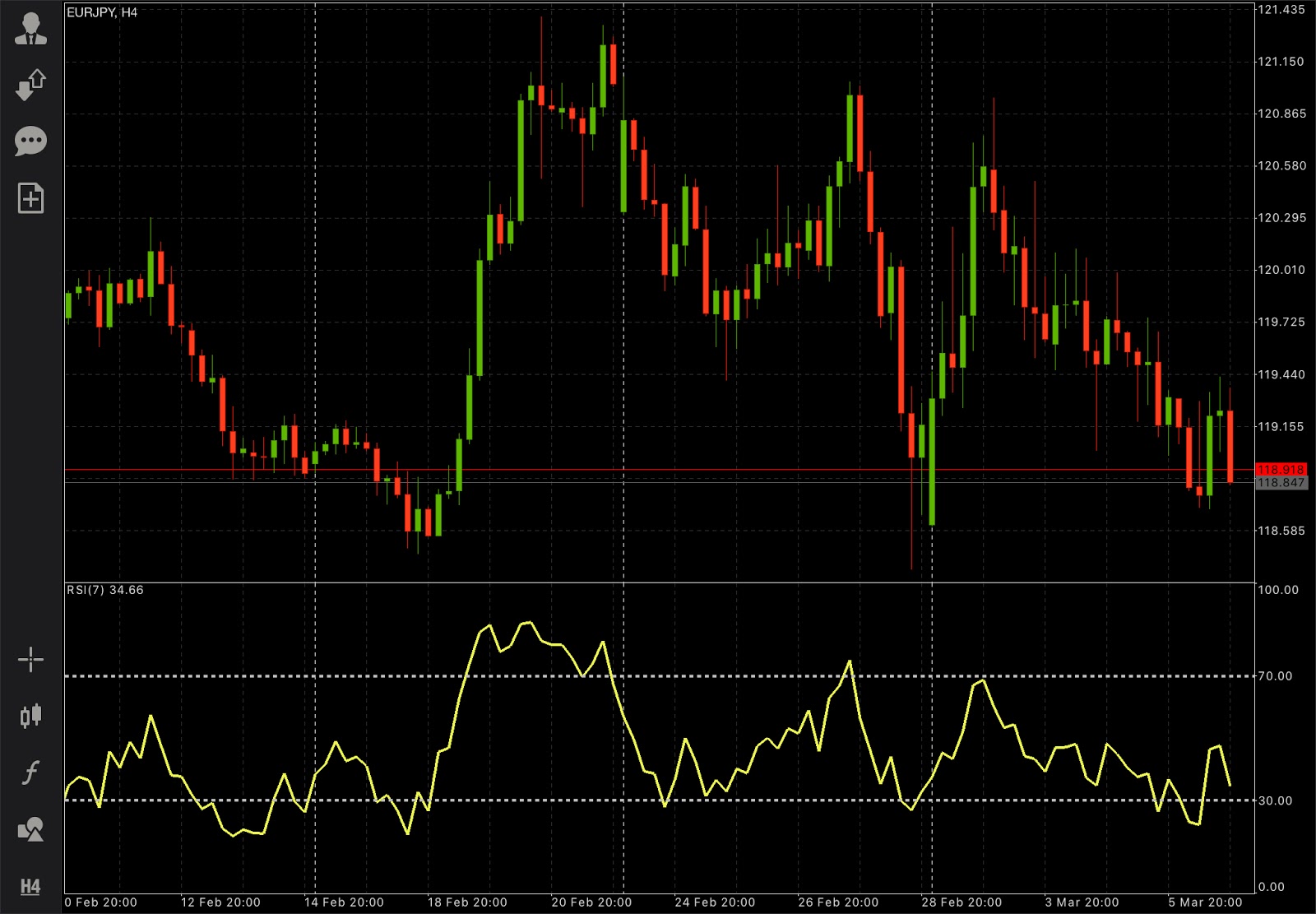
Task: Activate the crosshair tool
Action: (31, 659)
